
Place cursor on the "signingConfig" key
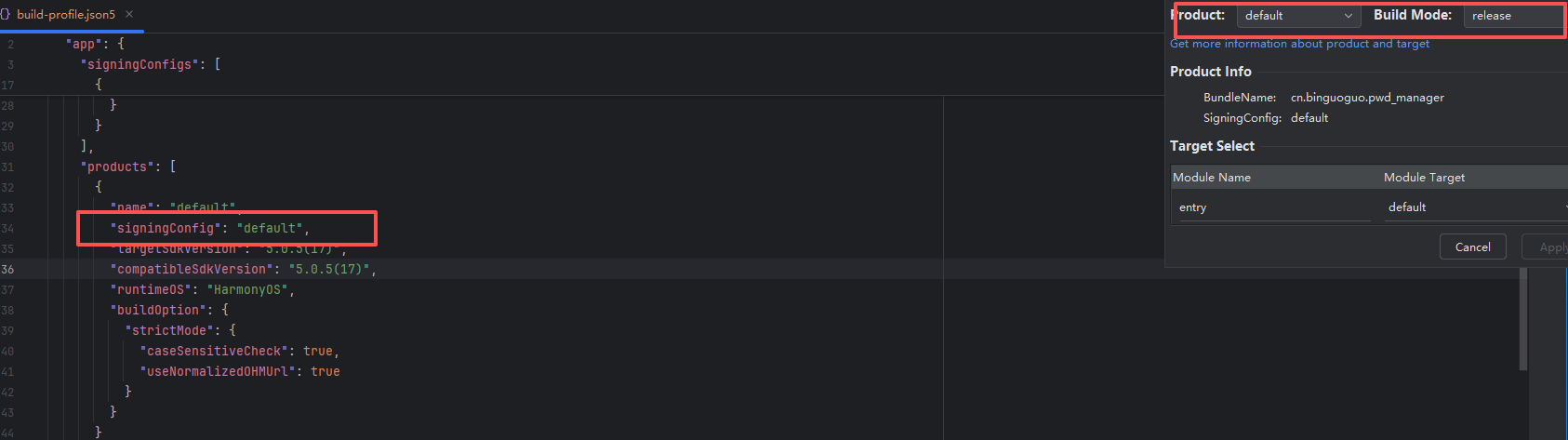pos(166,229)
